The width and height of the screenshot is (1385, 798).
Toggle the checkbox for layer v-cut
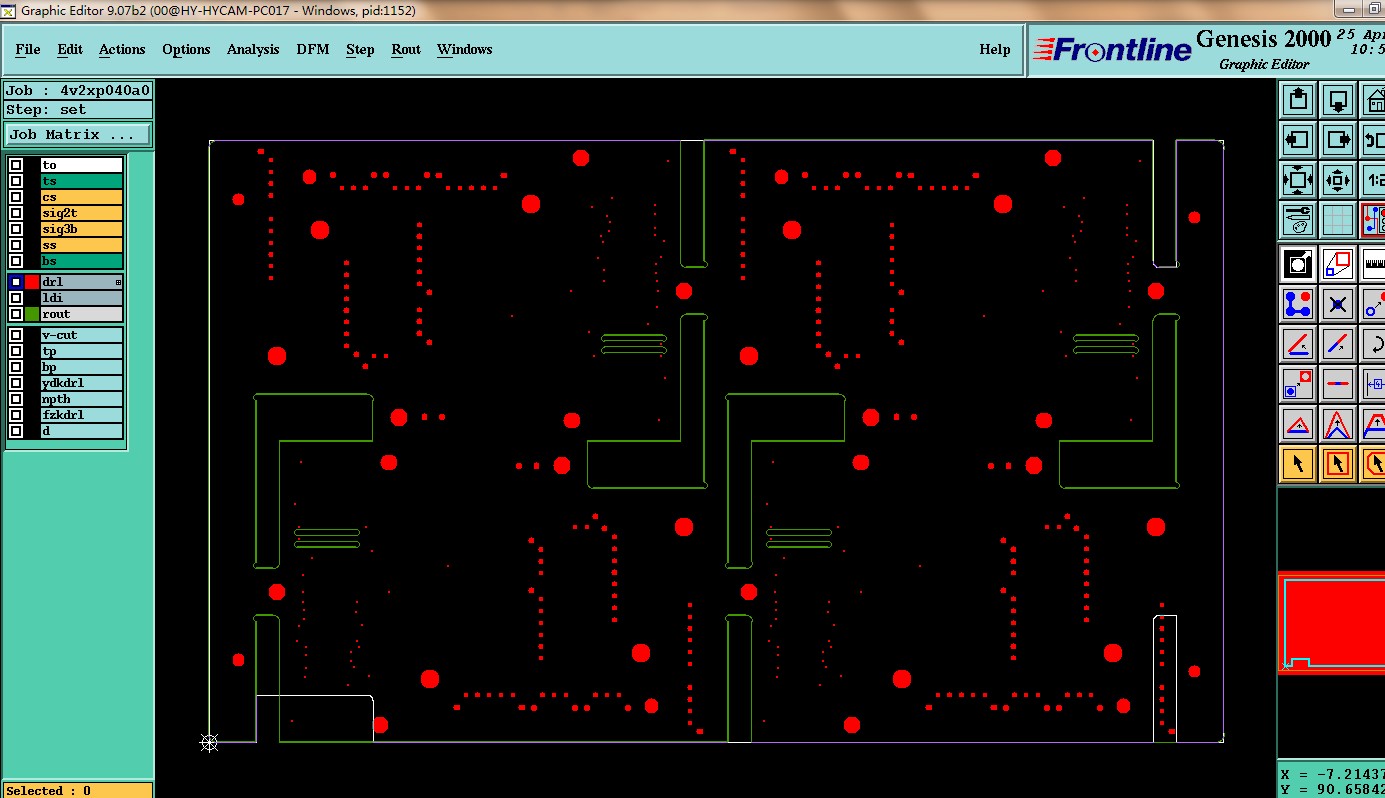16,335
